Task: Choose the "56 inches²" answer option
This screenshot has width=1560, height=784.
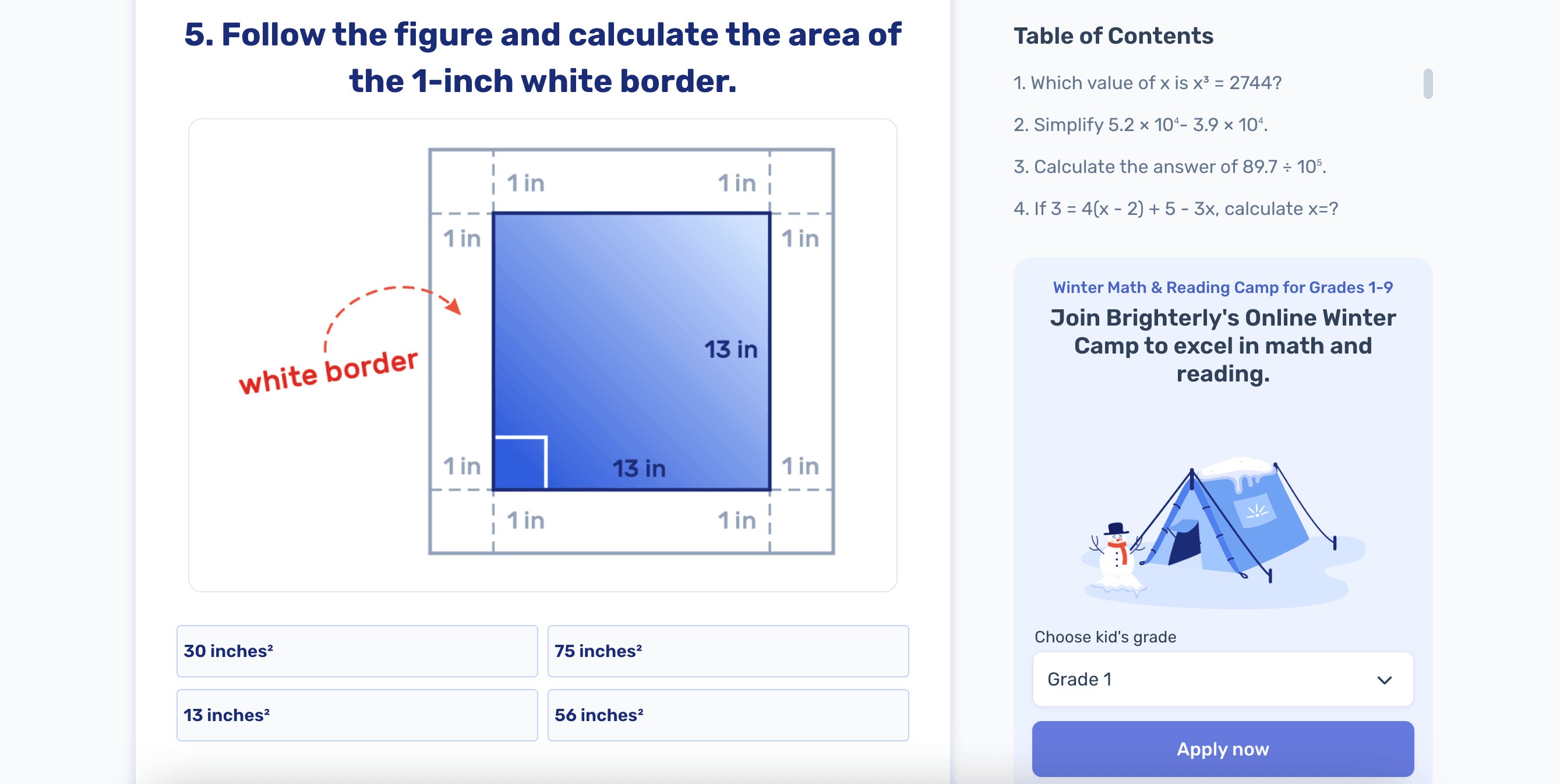Action: 727,714
